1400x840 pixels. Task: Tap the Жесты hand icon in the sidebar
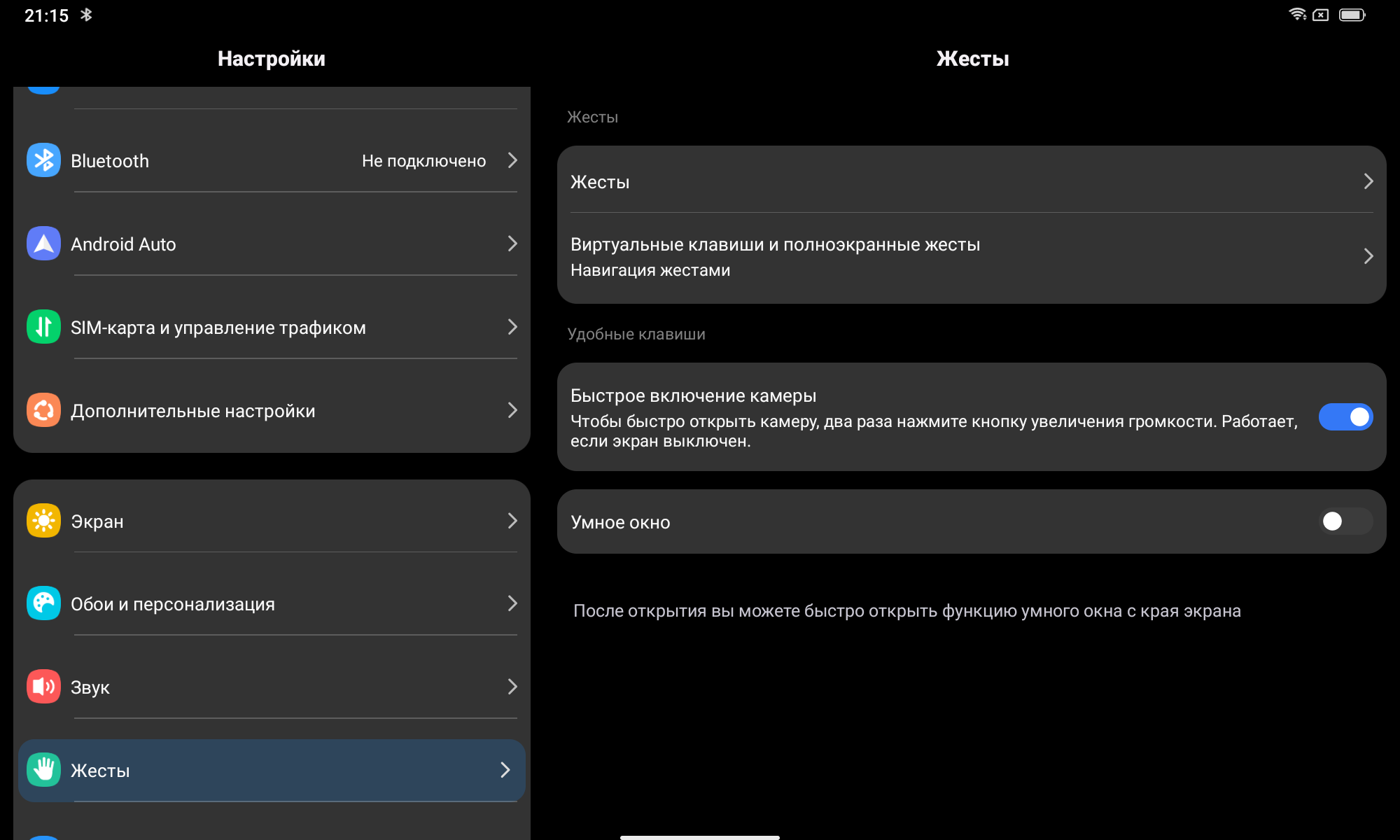tap(43, 770)
